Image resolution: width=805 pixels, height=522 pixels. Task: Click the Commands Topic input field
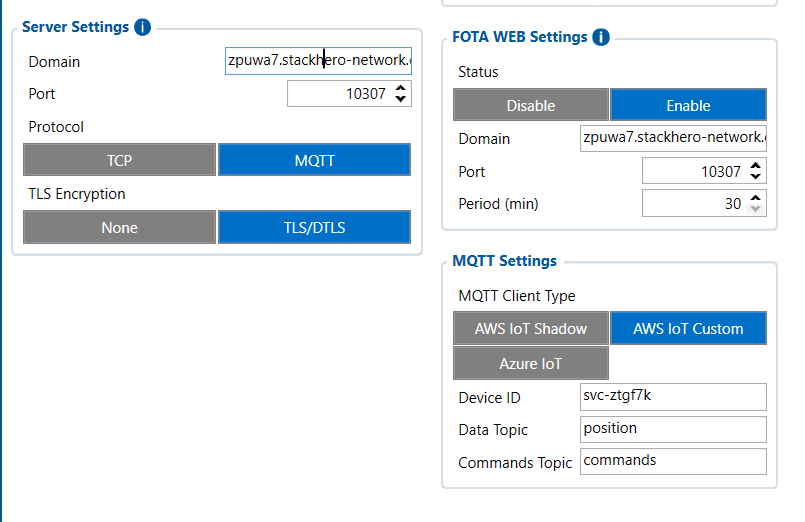[x=672, y=461]
